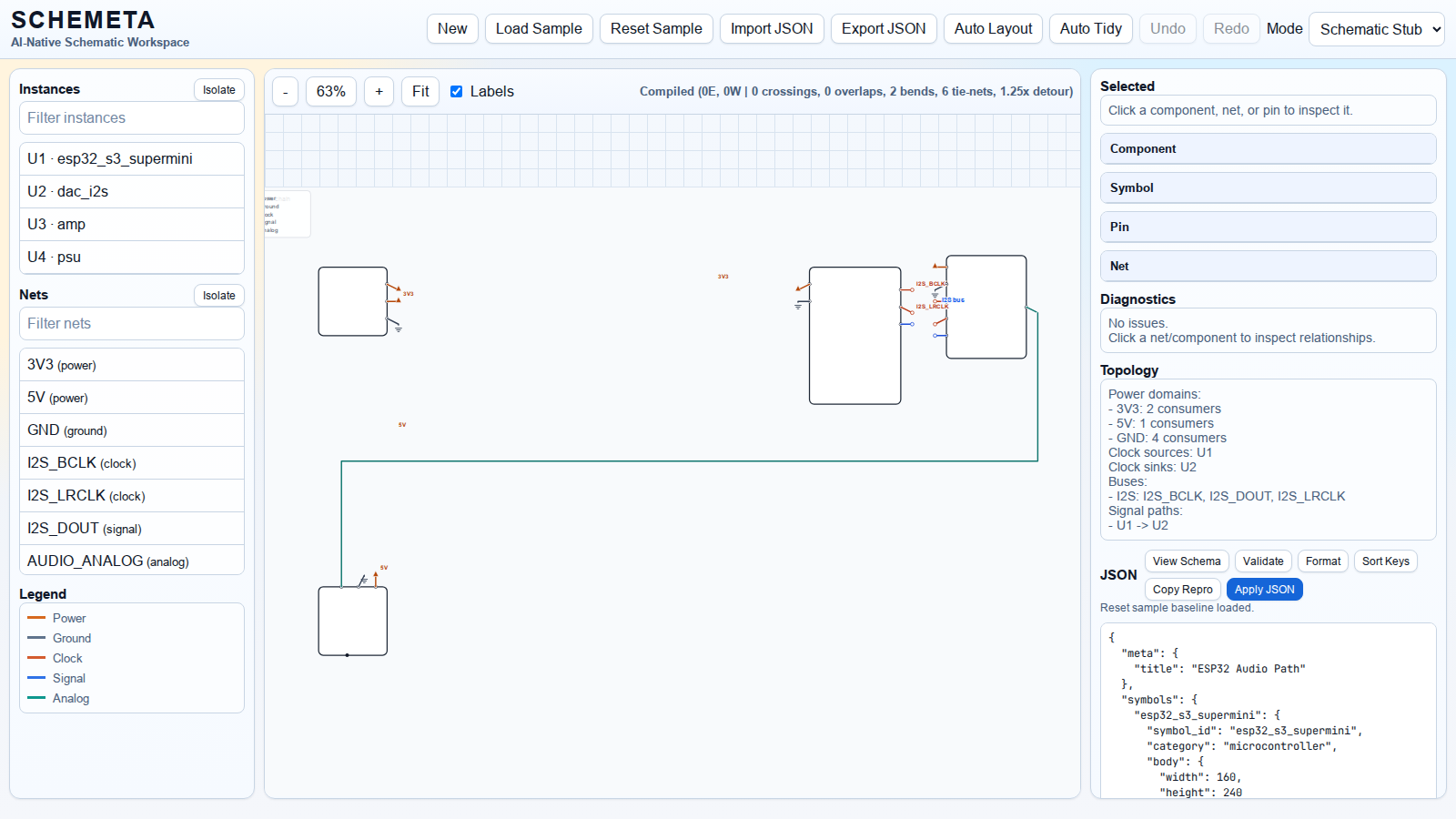Click the minimap thumbnail on the canvas
This screenshot has width=1456, height=819.
[x=287, y=214]
